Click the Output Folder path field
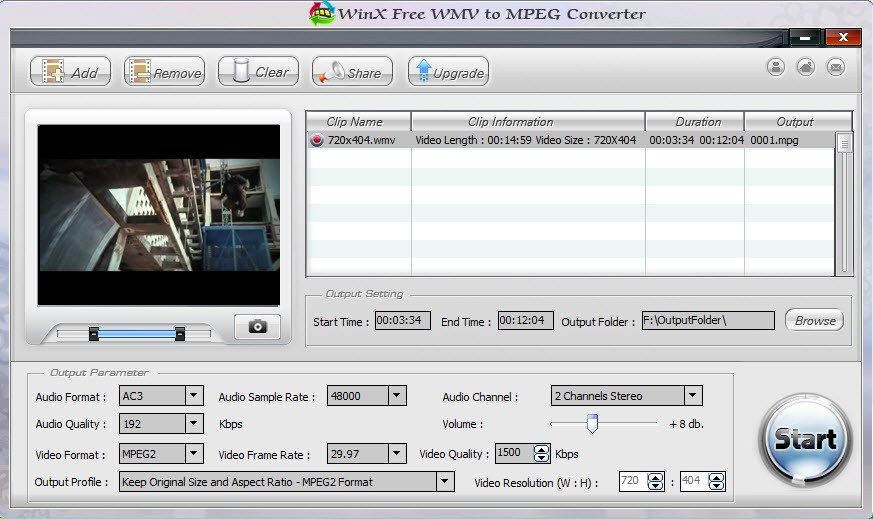This screenshot has width=873, height=519. 708,320
